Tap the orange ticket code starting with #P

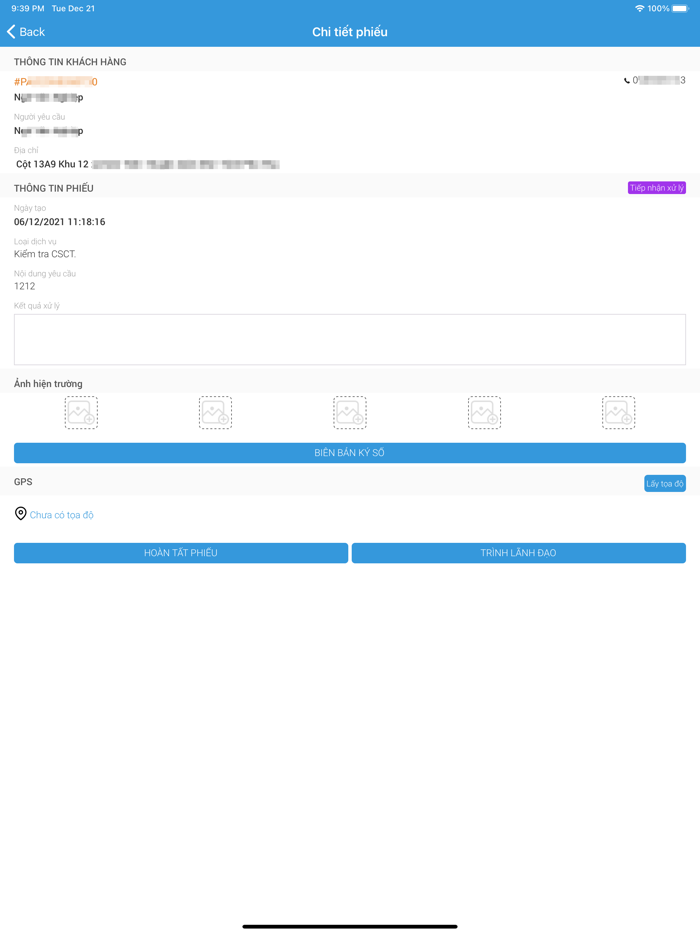(55, 82)
